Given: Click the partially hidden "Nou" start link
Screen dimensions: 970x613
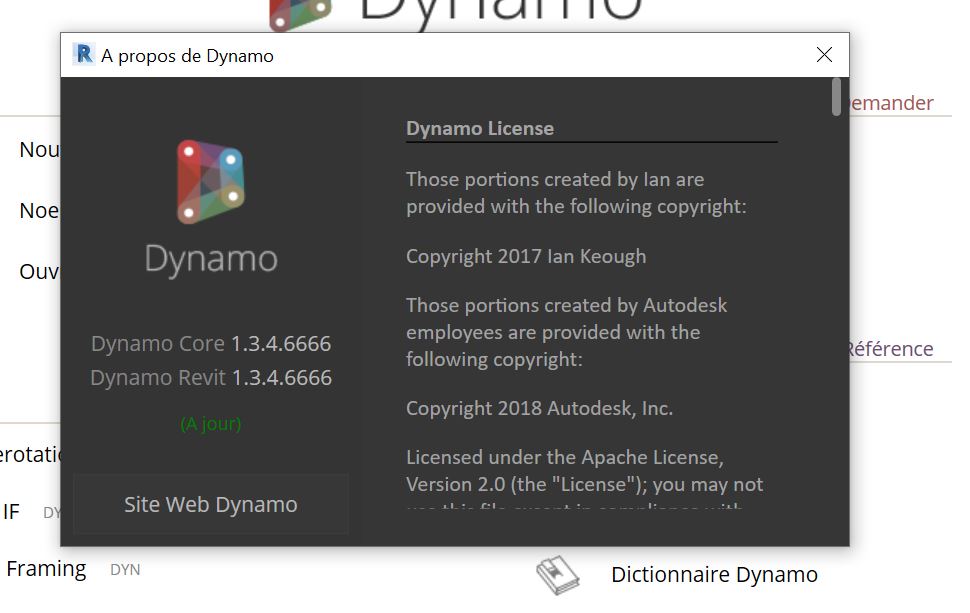Looking at the screenshot, I should pyautogui.click(x=40, y=150).
